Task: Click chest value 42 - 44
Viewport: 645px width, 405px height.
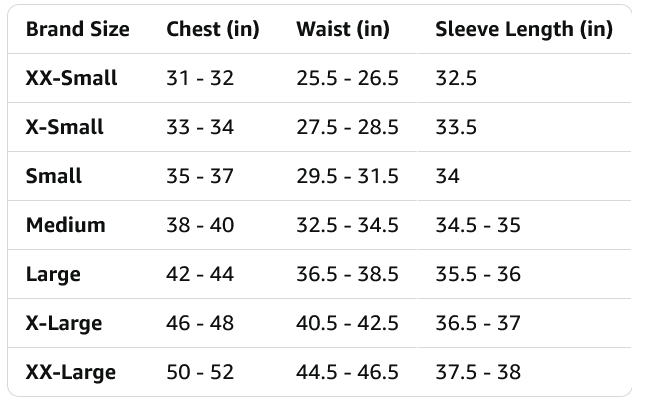Action: pos(200,274)
